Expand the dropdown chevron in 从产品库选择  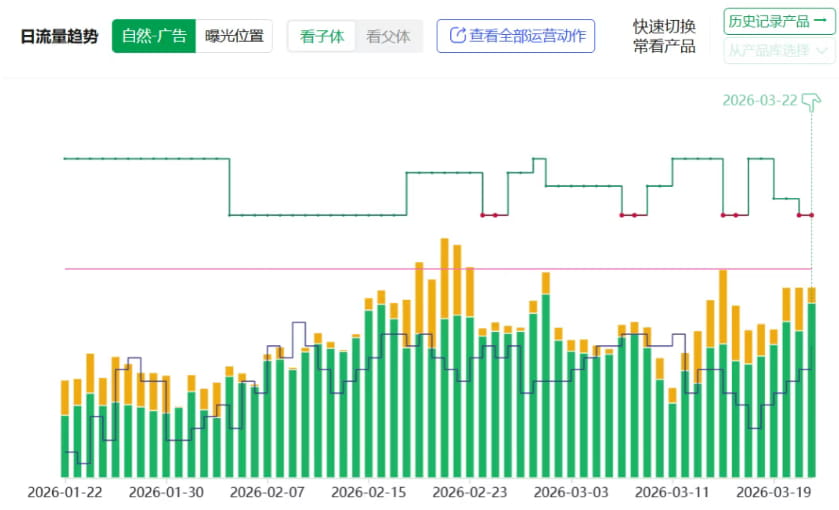[x=822, y=50]
